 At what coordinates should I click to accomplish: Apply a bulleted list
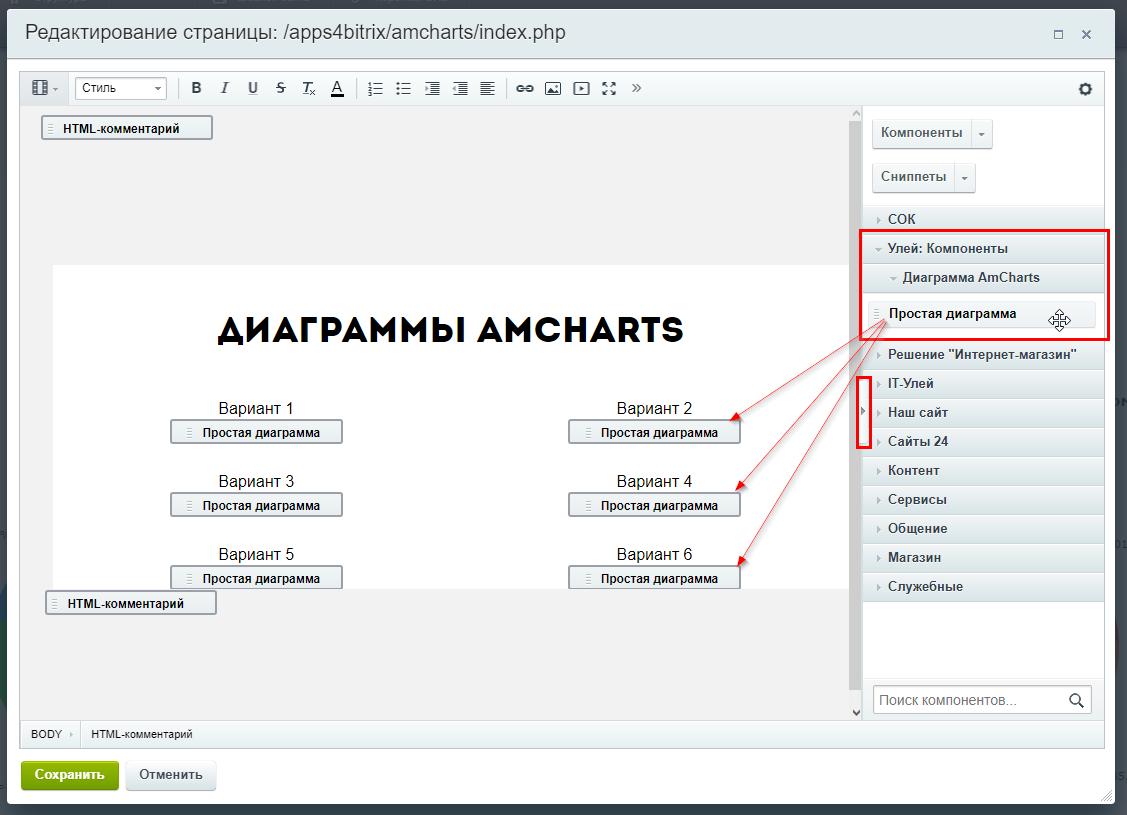pos(403,88)
